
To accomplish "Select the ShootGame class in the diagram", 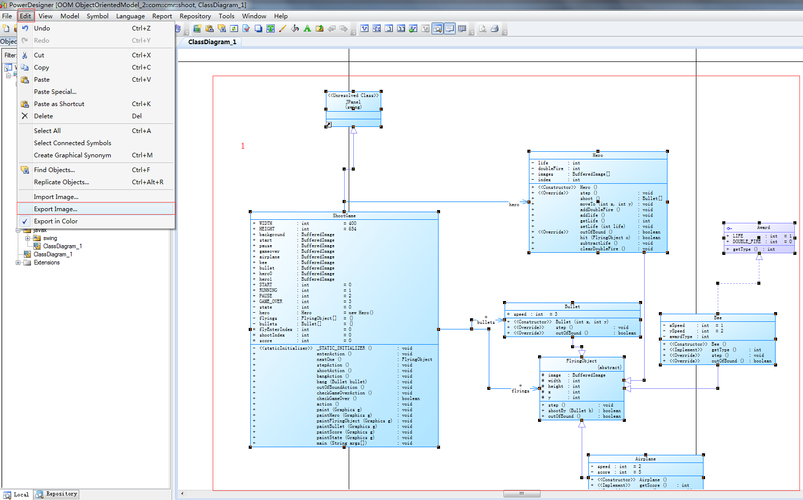I will pyautogui.click(x=344, y=329).
